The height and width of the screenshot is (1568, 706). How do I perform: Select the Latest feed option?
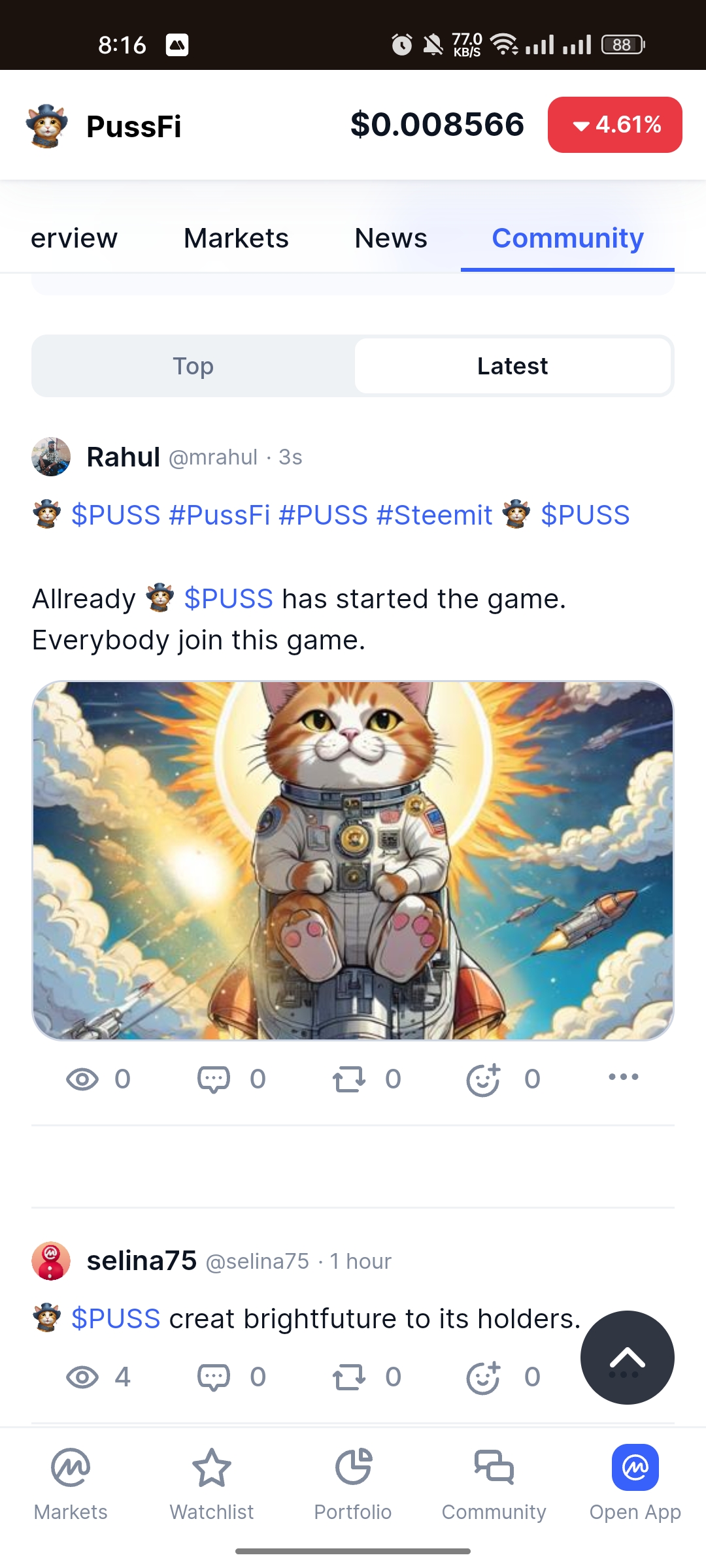[x=513, y=366]
